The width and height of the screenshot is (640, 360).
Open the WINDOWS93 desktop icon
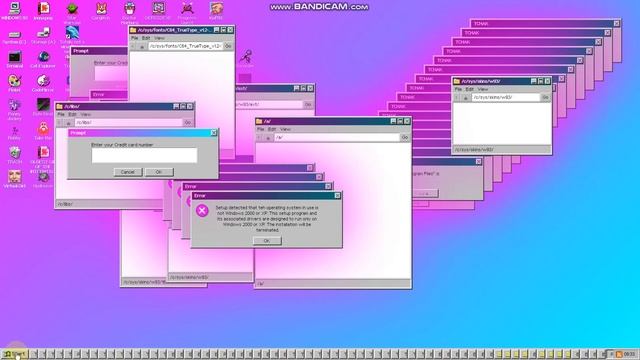(15, 11)
